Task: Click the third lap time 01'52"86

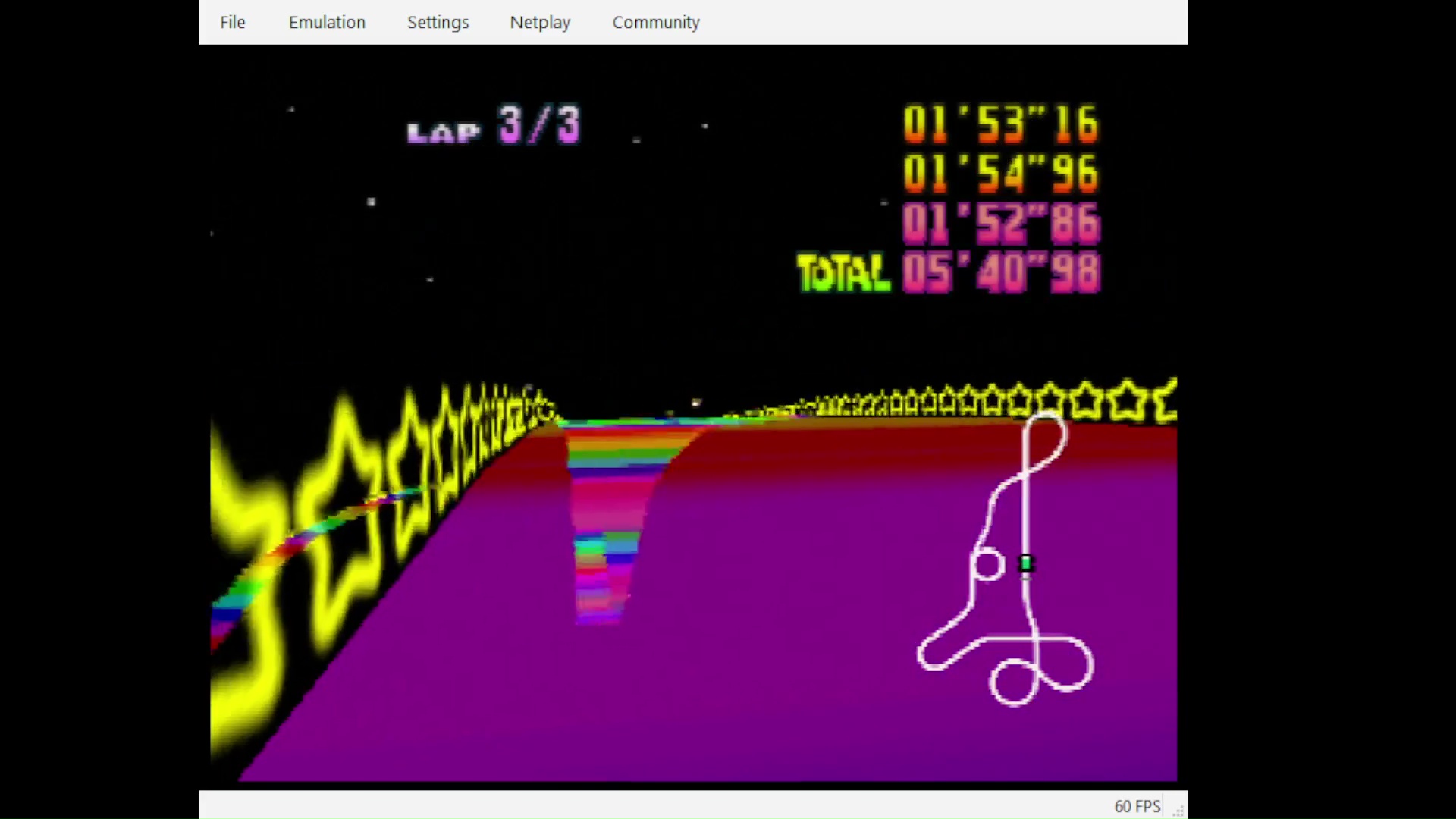Action: 1000,224
